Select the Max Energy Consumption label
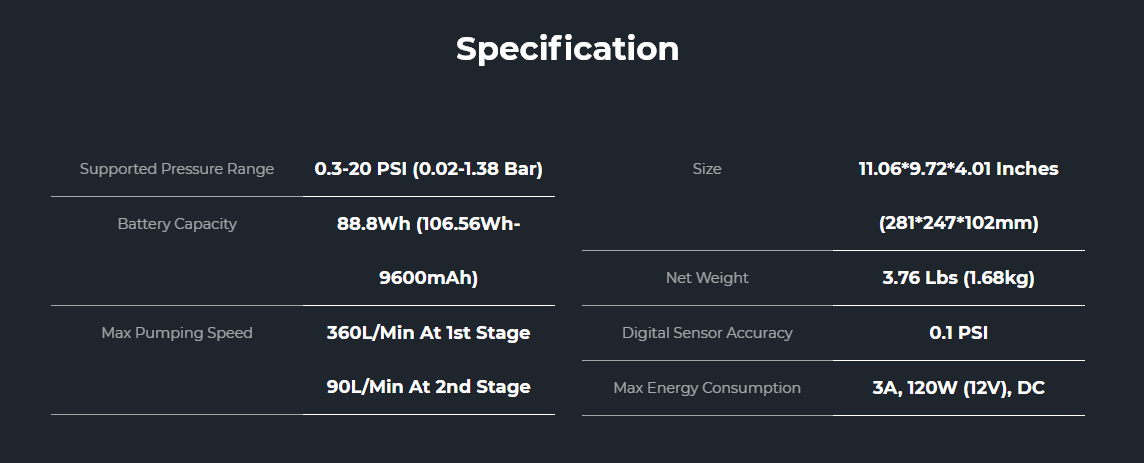This screenshot has height=463, width=1144. click(707, 388)
